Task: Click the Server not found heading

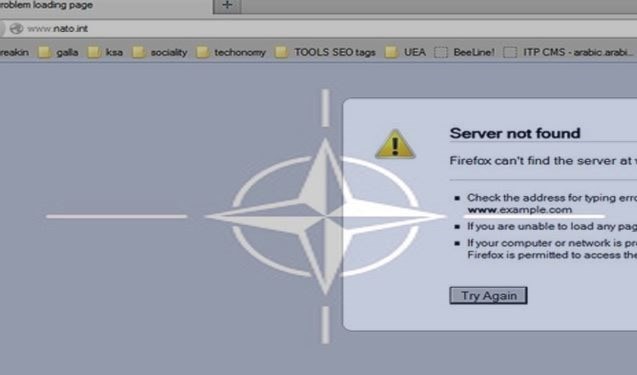Action: (515, 133)
